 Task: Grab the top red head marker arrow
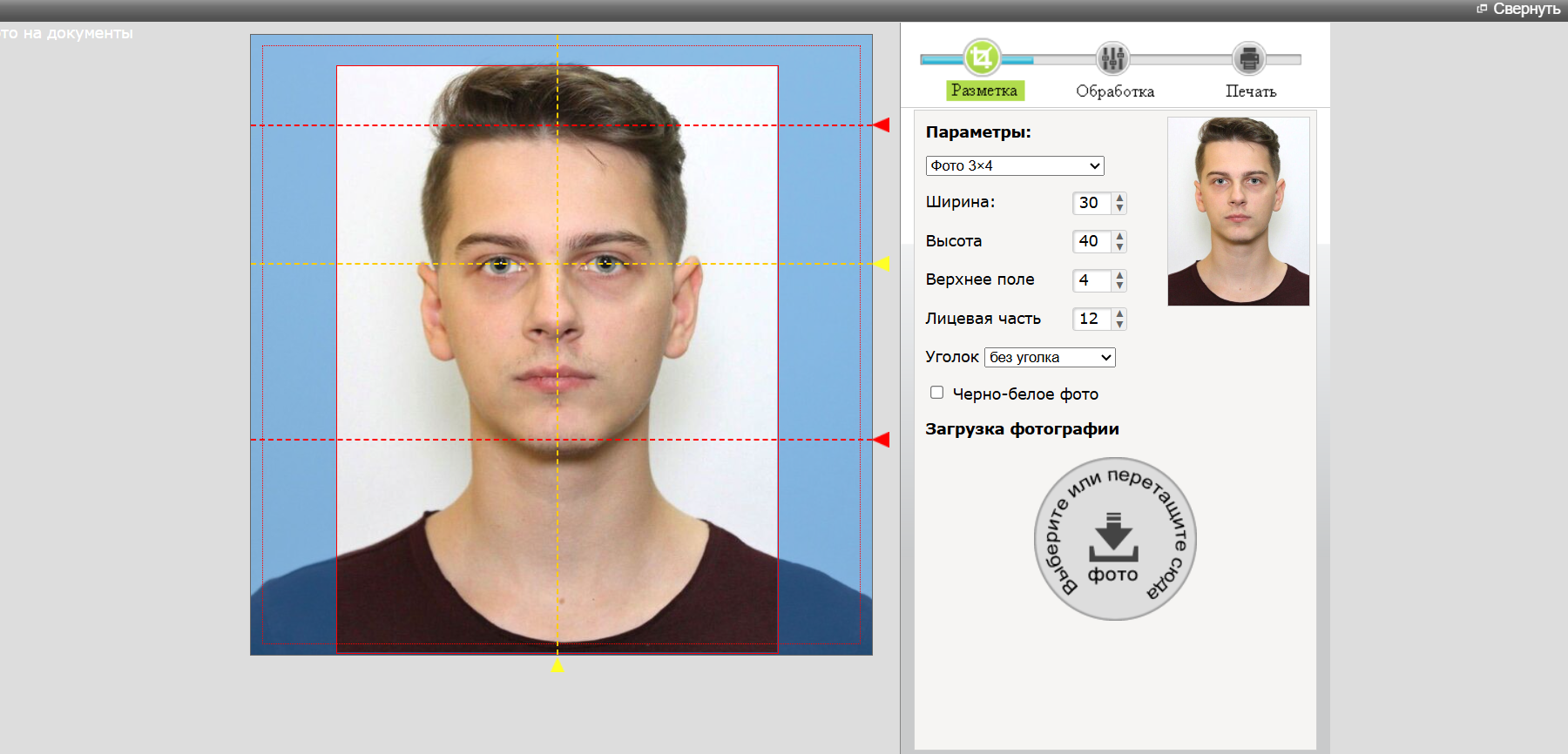pyautogui.click(x=882, y=125)
